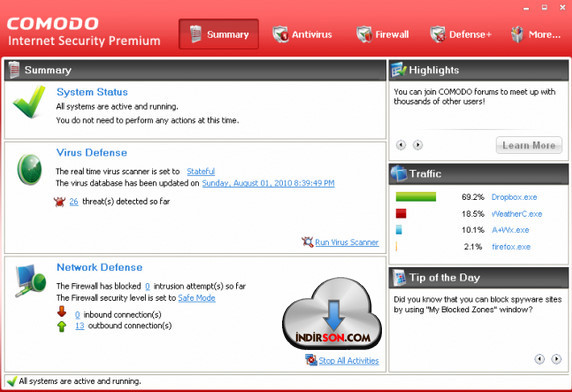Show next Highlights item

[x=418, y=145]
